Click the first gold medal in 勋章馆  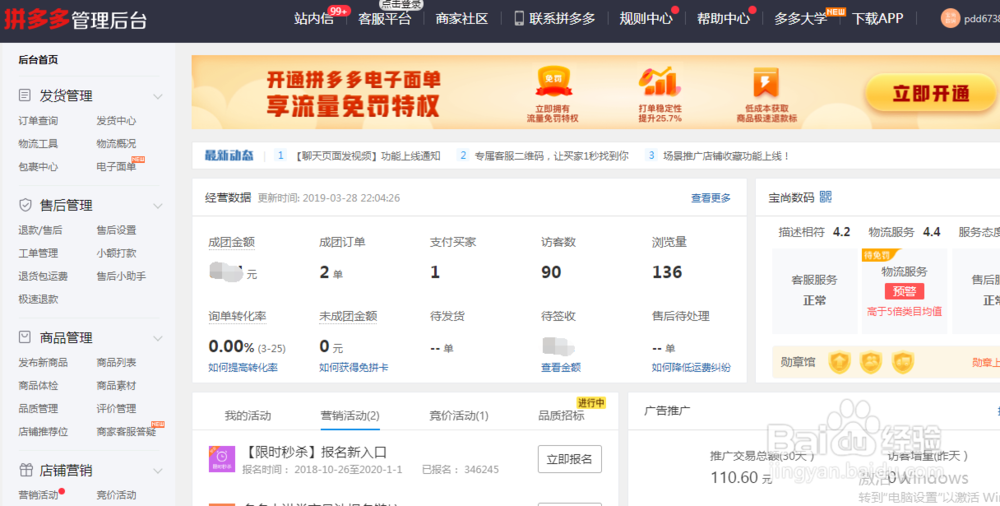pyautogui.click(x=839, y=362)
